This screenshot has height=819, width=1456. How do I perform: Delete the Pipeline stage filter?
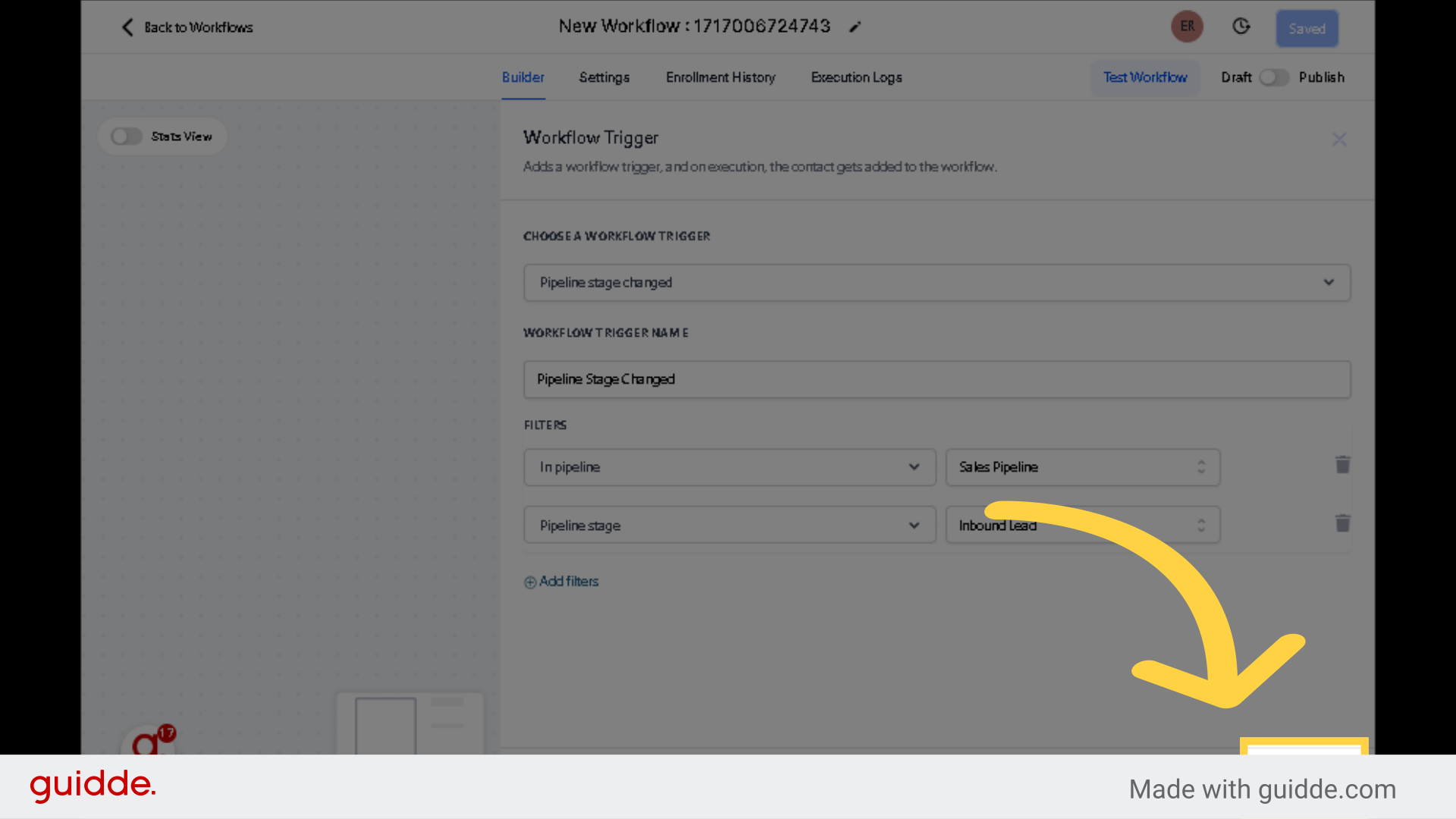(x=1342, y=523)
